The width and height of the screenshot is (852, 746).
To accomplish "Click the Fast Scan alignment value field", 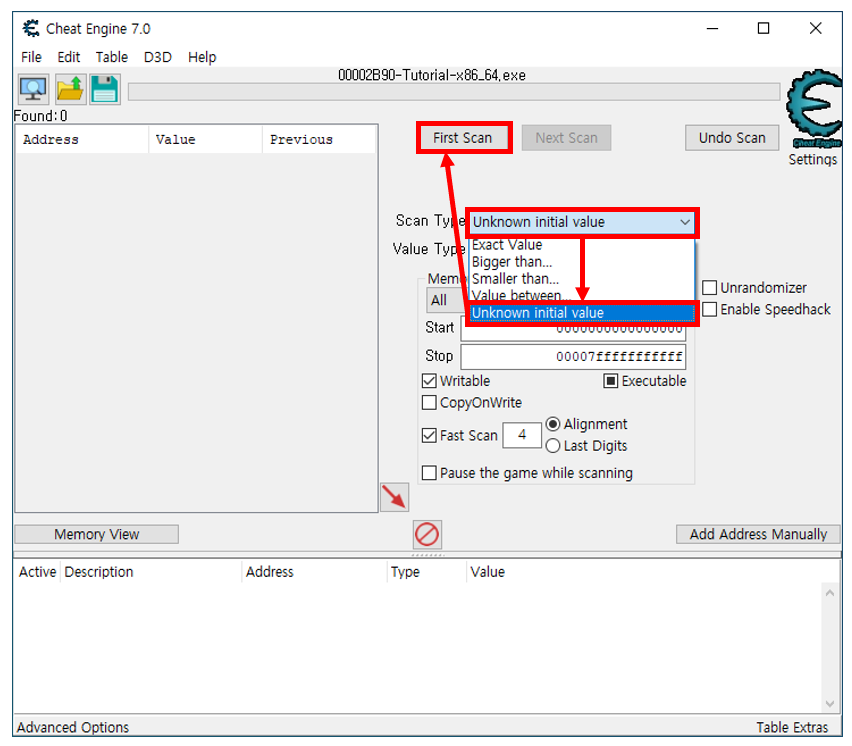I will pos(522,435).
